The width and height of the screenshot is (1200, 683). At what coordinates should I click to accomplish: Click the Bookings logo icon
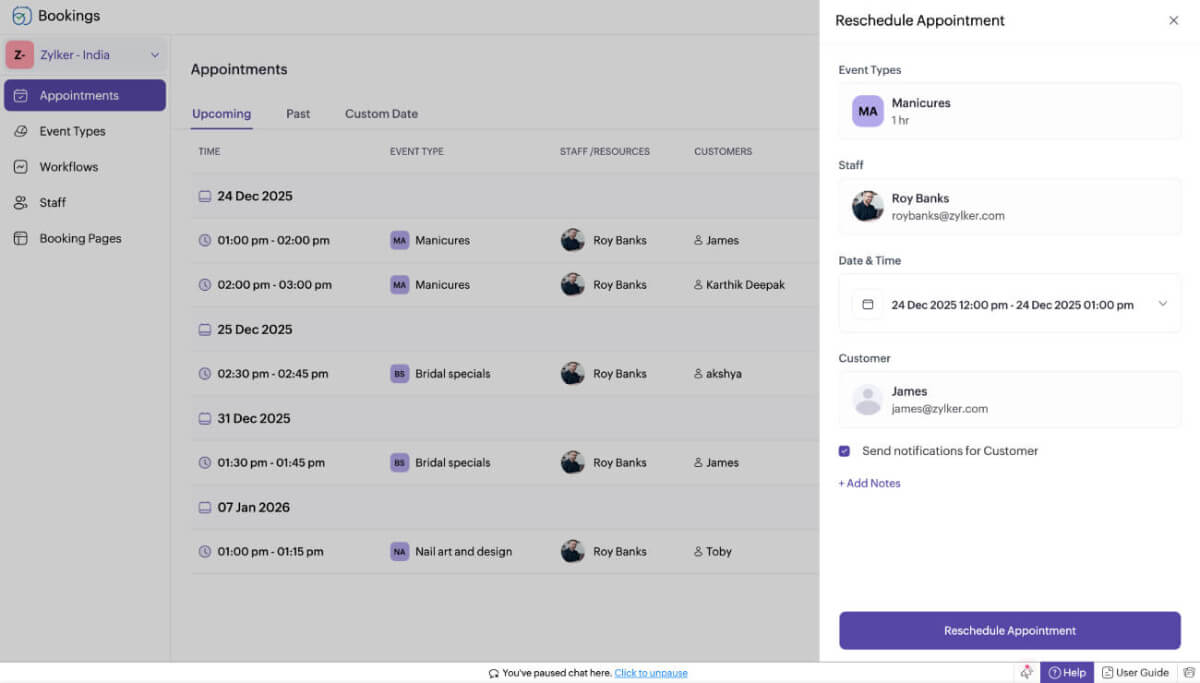(x=21, y=16)
